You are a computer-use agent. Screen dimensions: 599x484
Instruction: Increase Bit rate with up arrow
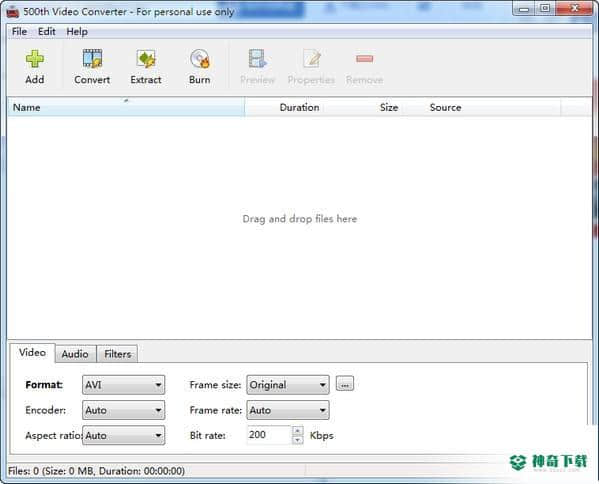coord(298,431)
